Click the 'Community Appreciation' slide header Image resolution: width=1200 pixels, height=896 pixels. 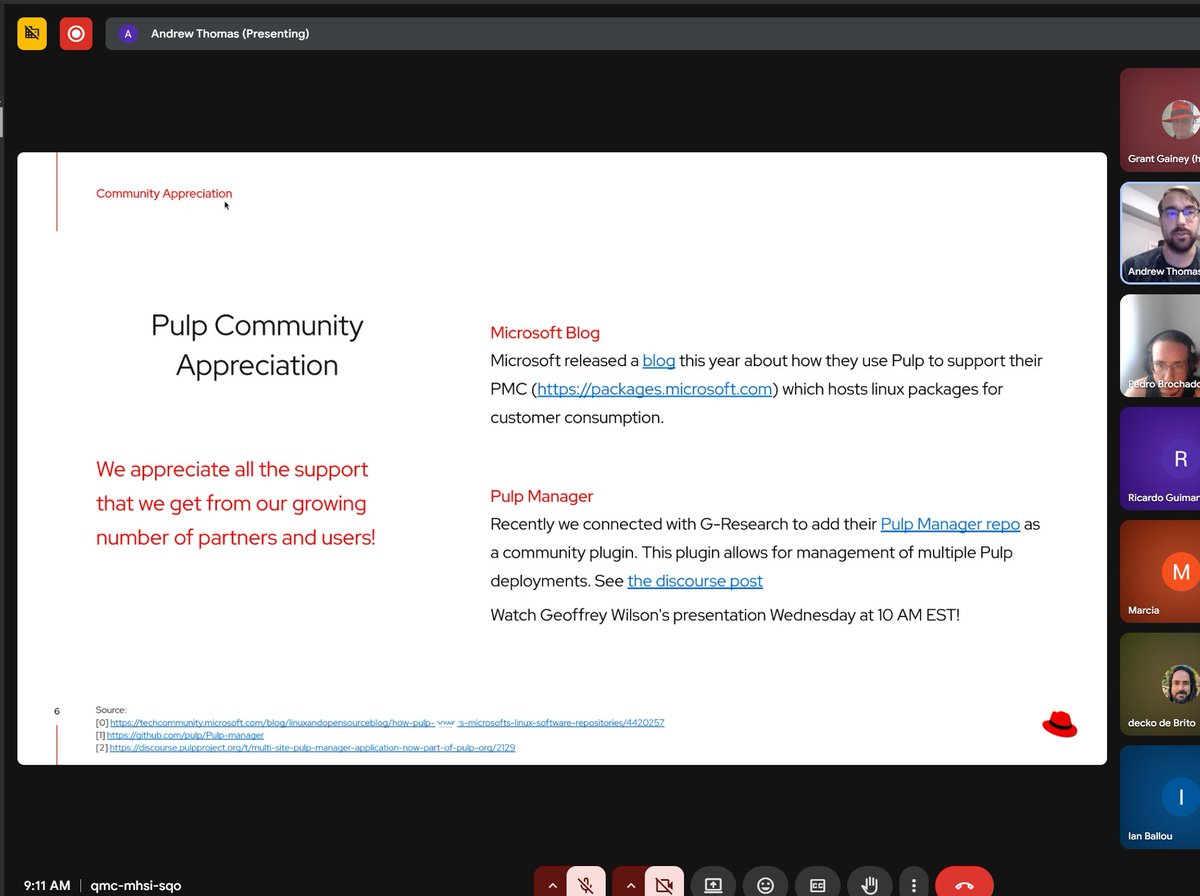164,193
